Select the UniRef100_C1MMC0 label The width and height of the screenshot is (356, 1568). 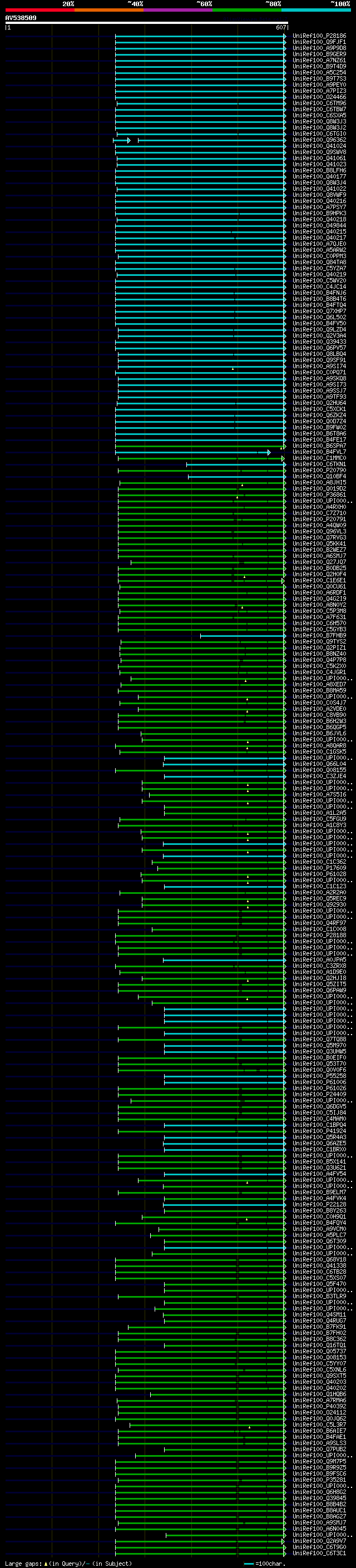point(319,458)
